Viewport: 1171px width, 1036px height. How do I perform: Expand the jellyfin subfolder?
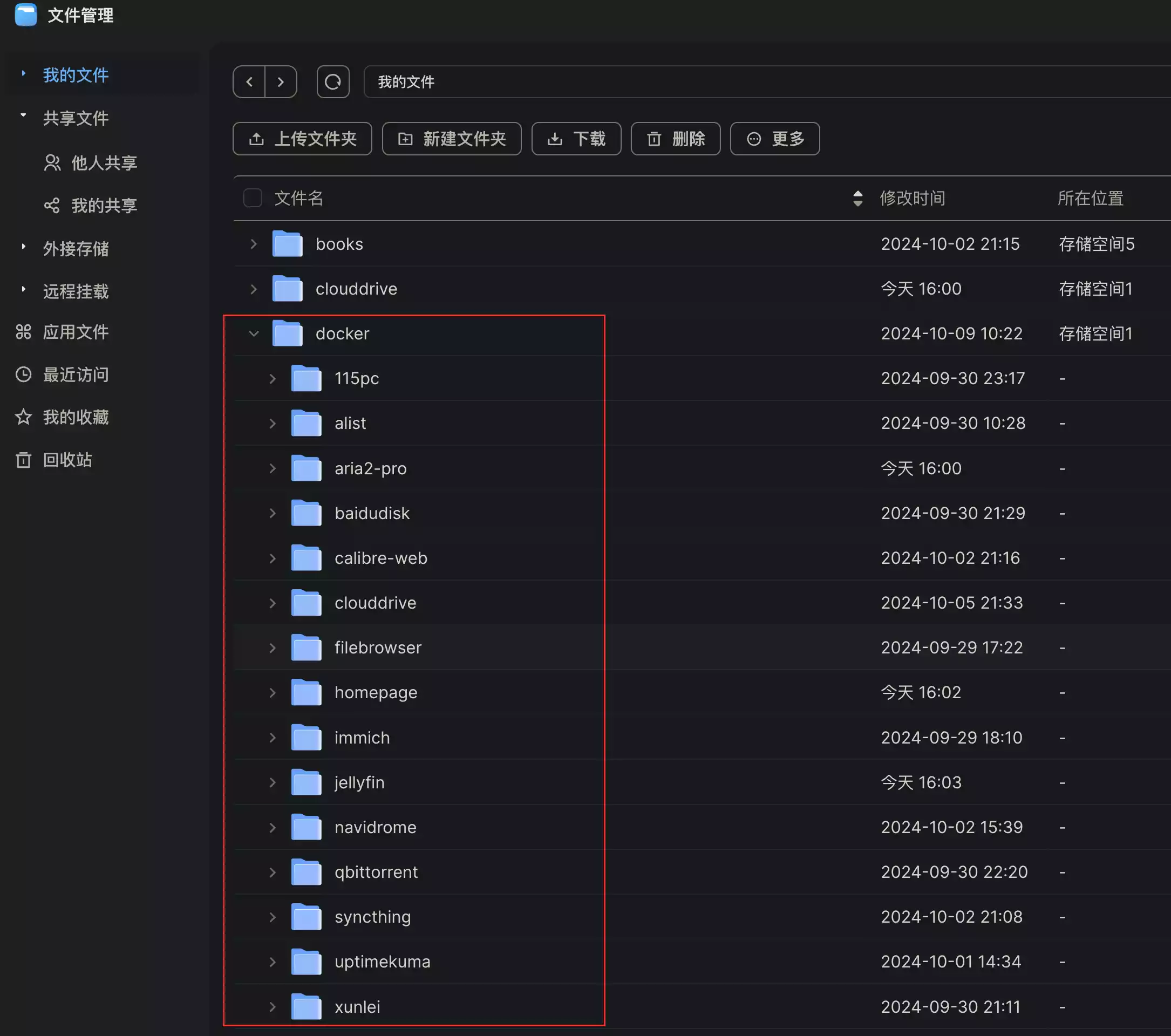click(x=273, y=782)
